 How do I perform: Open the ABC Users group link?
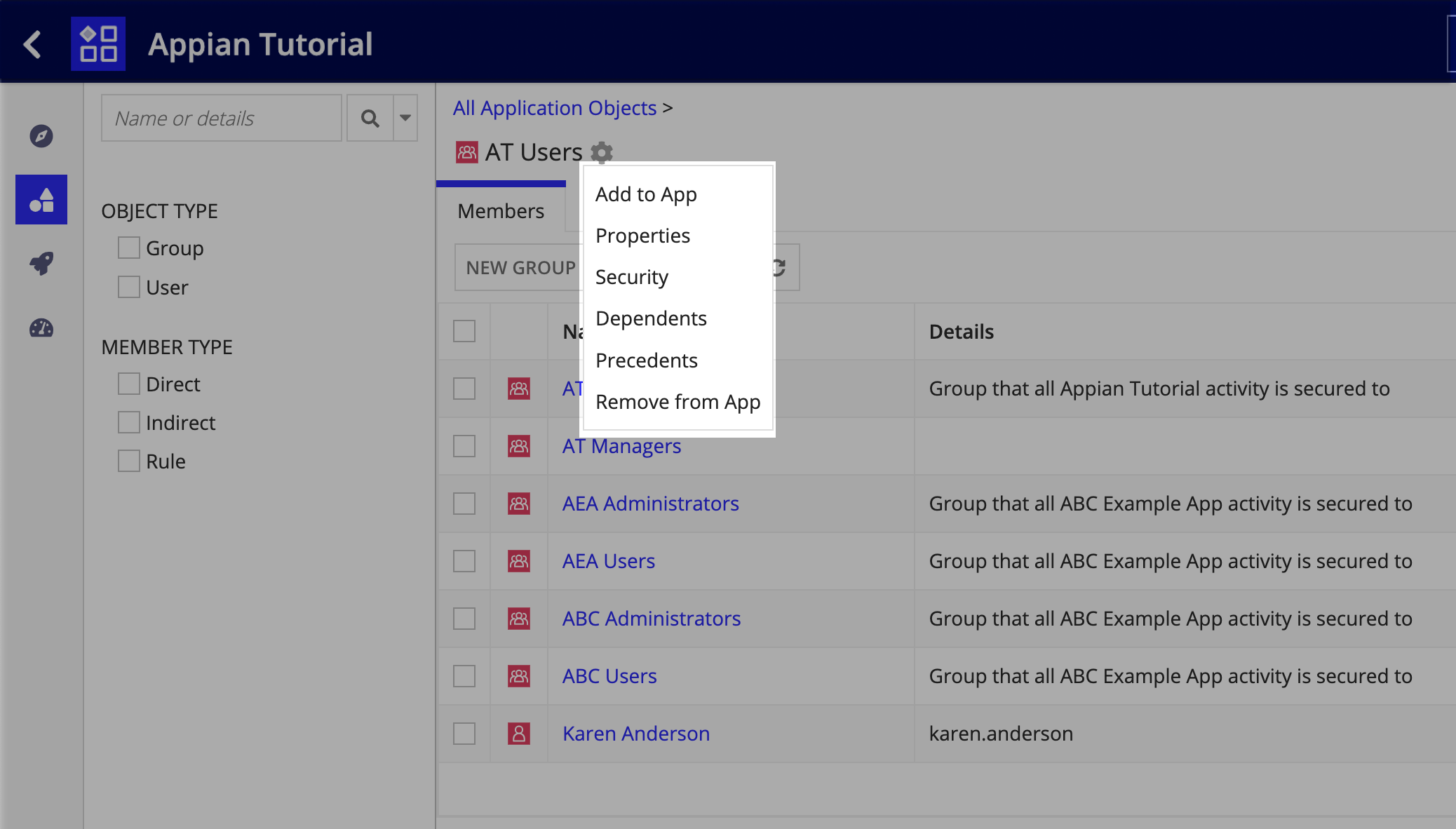(609, 676)
